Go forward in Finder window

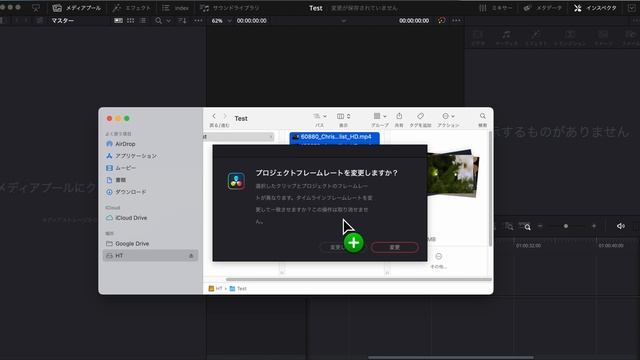224,116
